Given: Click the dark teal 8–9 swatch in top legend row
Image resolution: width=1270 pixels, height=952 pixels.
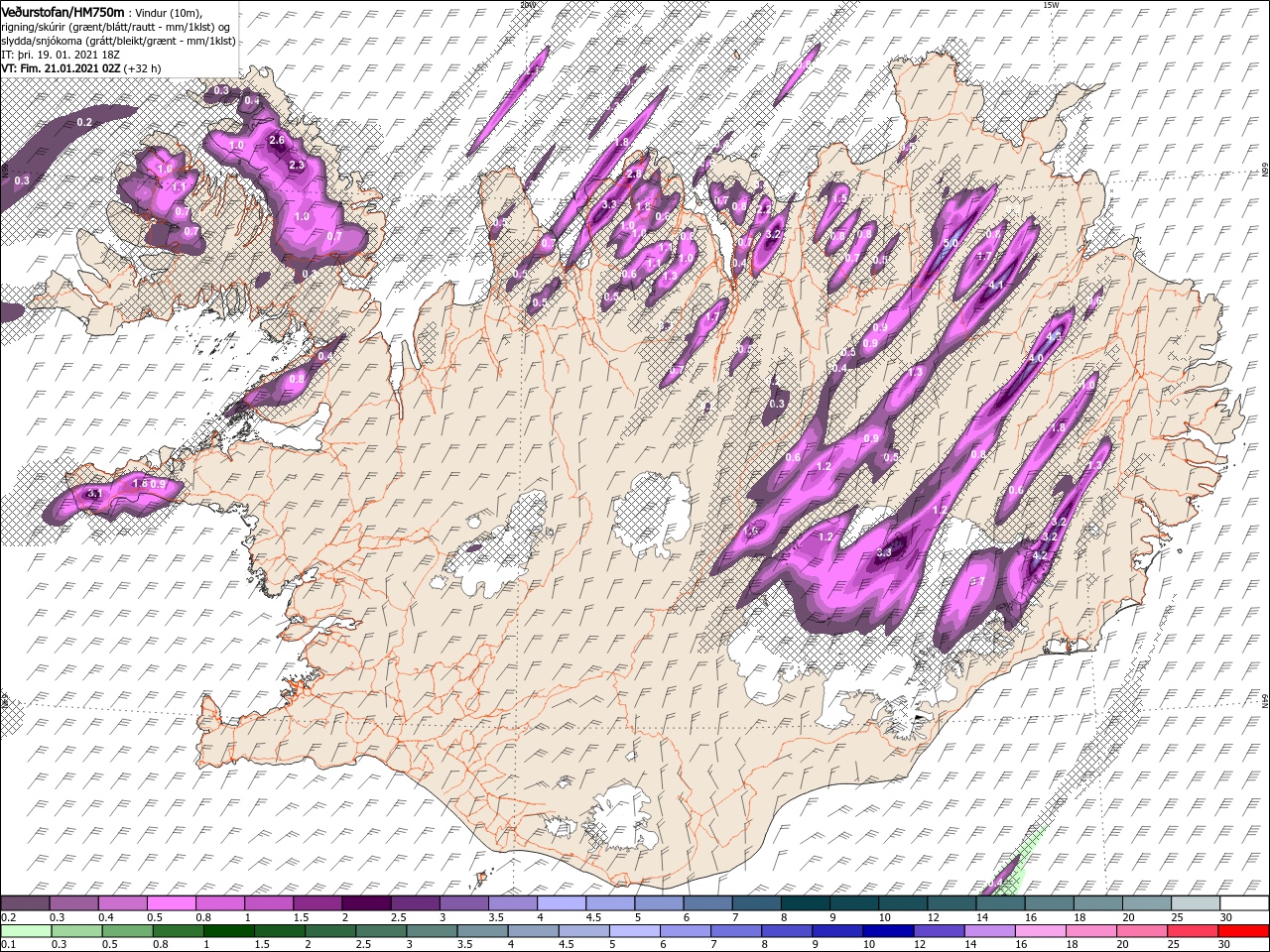Looking at the screenshot, I should click(x=806, y=903).
